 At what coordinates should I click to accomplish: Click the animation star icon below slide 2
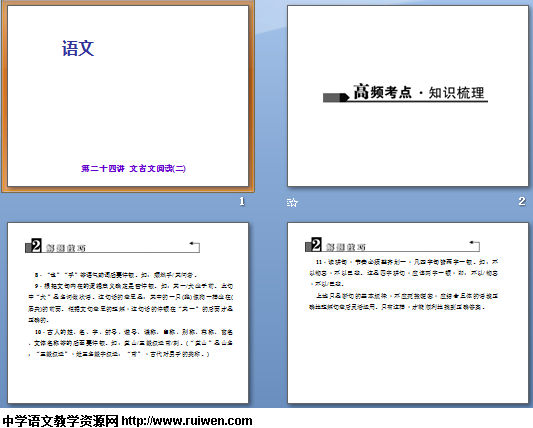coord(292,203)
